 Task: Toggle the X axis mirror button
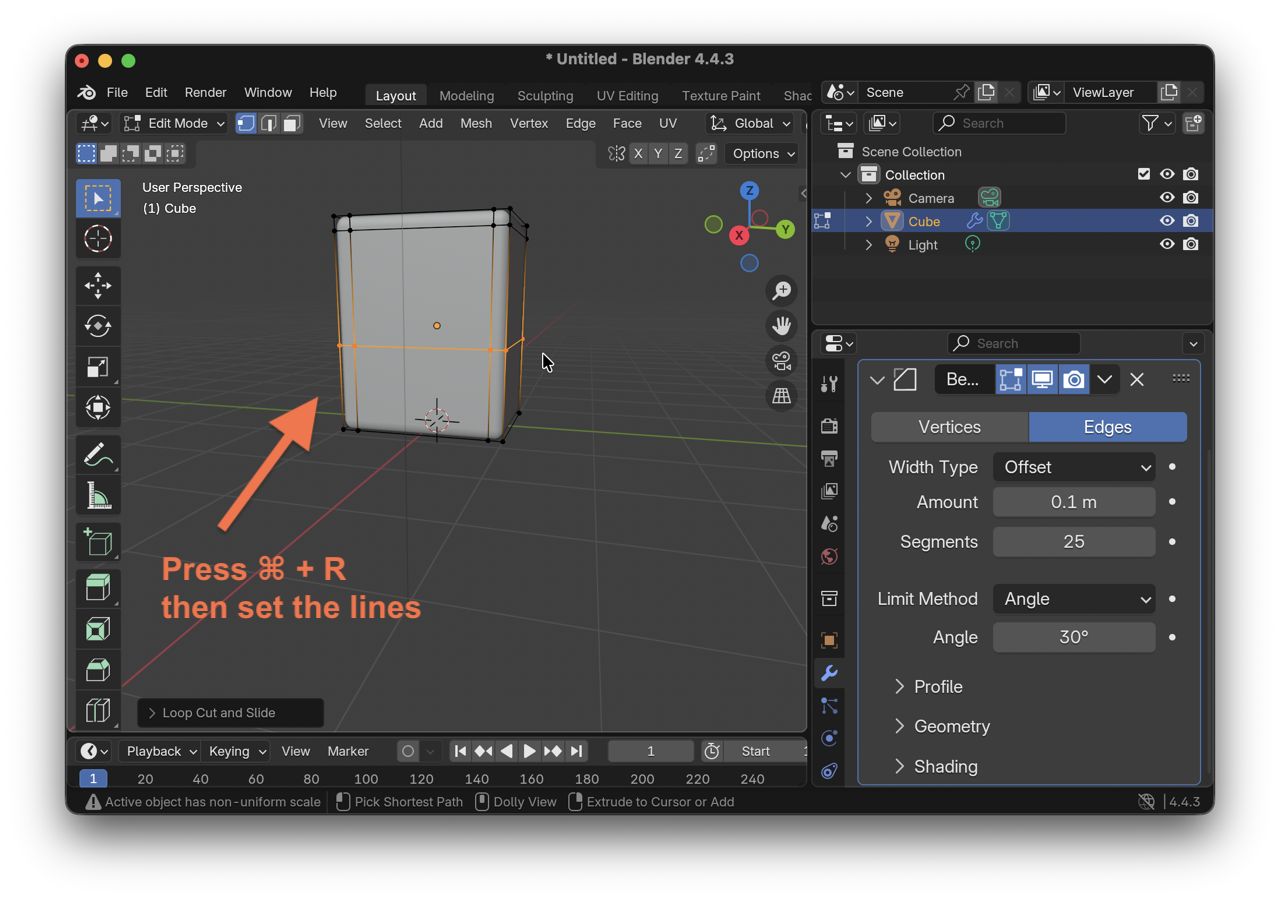tap(638, 153)
